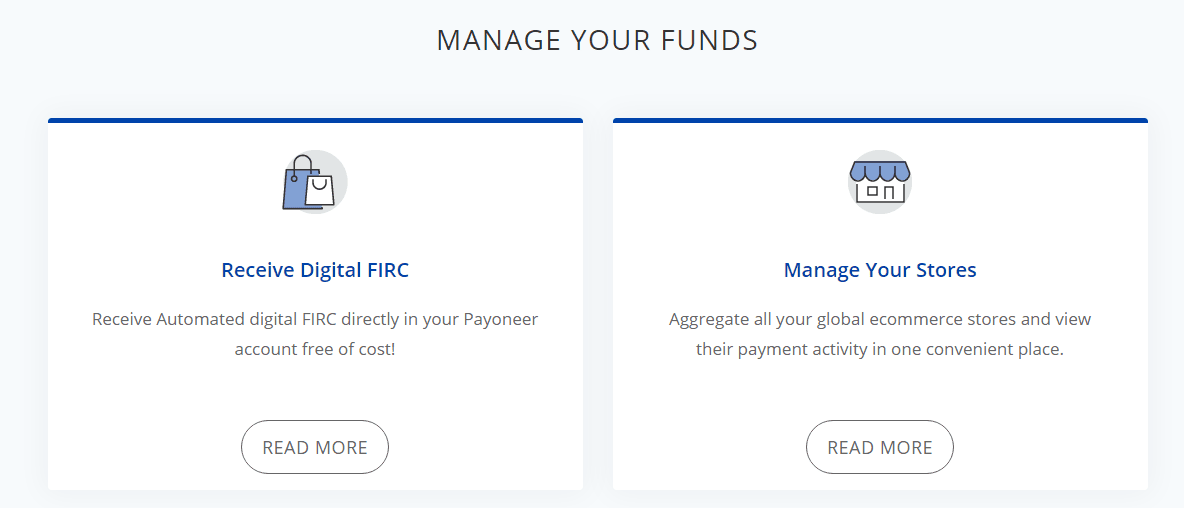
Task: Click the line "Receive Automated digital FIRC directly"
Action: tap(315, 319)
